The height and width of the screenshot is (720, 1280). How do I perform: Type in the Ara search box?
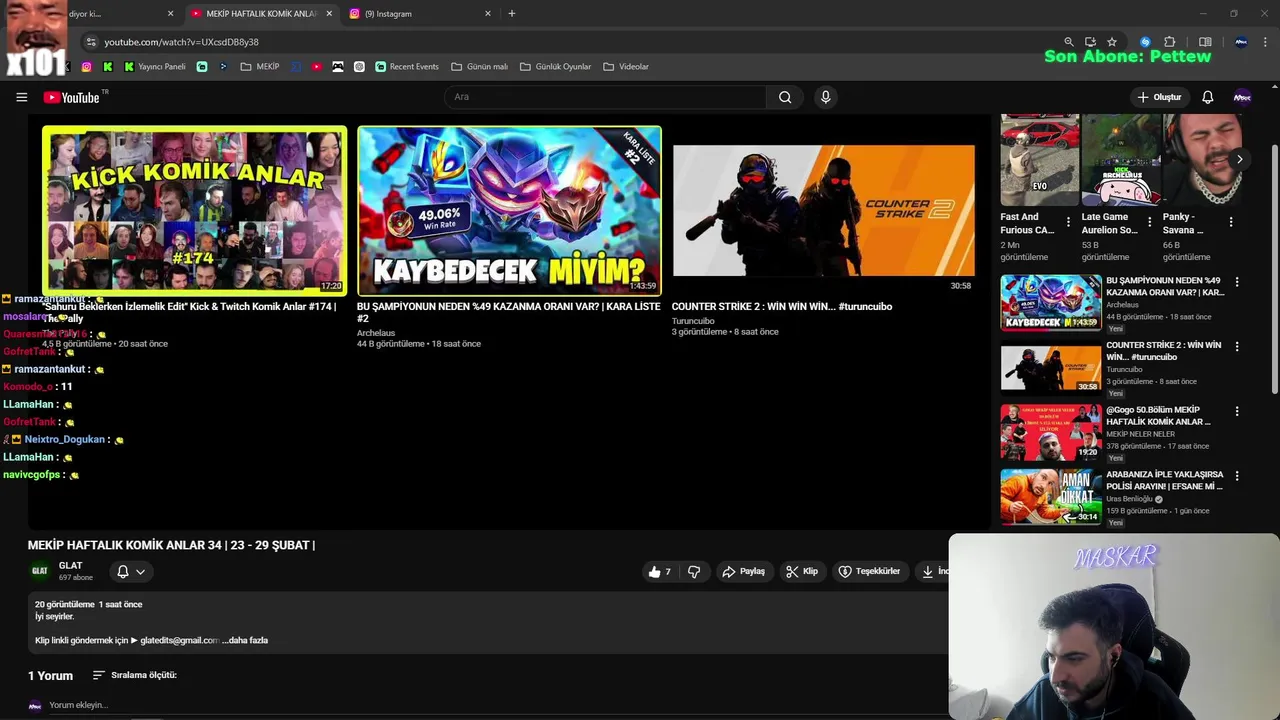pyautogui.click(x=605, y=97)
